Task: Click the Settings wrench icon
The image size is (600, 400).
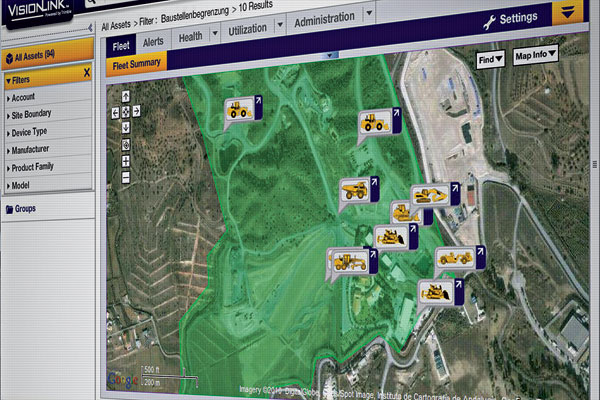Action: tap(489, 22)
